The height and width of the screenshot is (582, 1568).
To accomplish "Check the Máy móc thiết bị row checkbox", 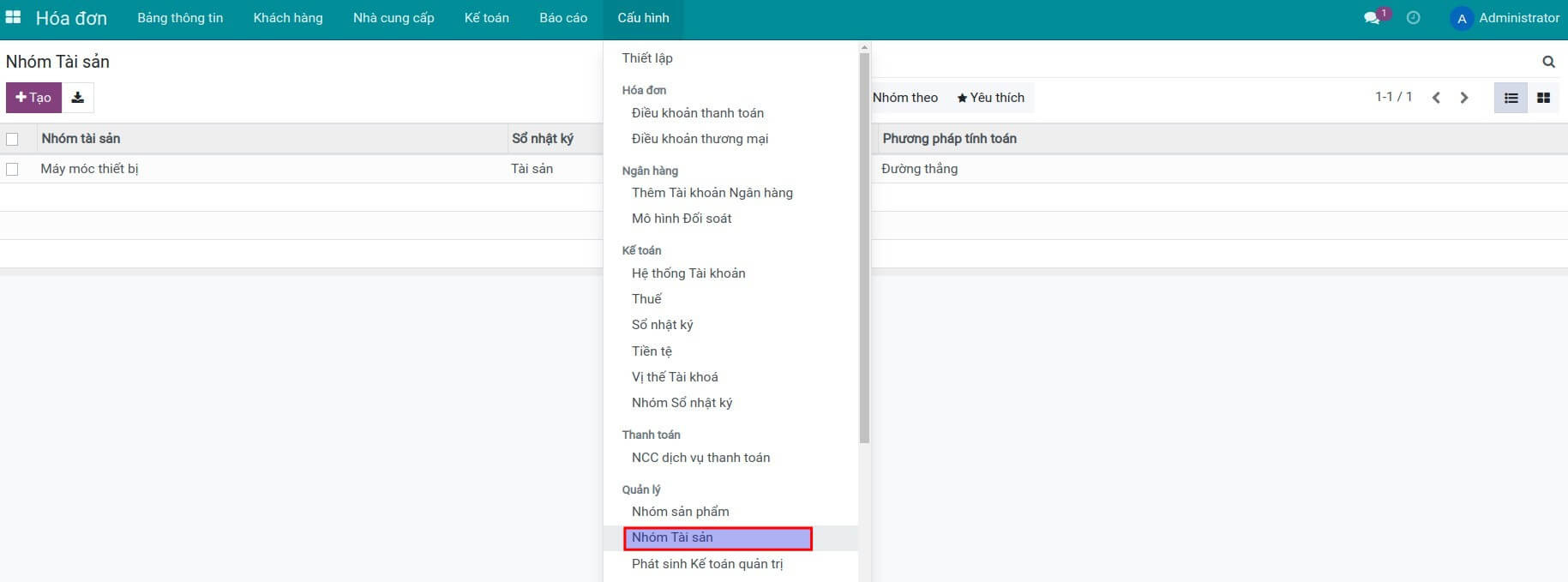I will coord(12,169).
